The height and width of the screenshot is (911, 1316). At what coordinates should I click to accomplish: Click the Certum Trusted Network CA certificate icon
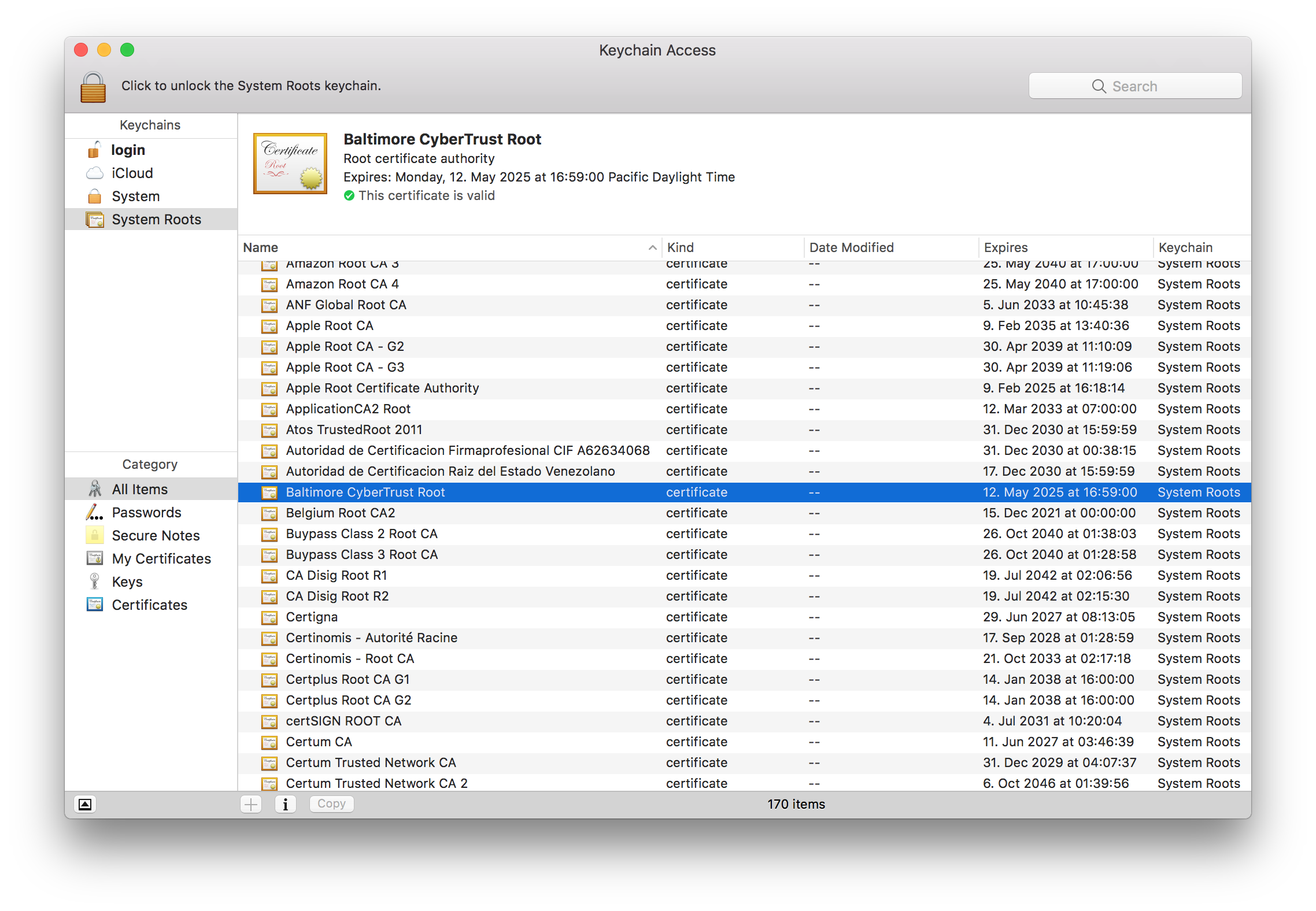269,764
